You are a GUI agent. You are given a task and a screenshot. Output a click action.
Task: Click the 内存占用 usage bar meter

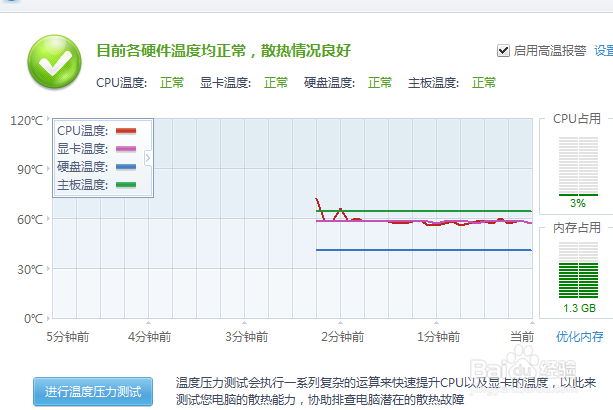578,270
